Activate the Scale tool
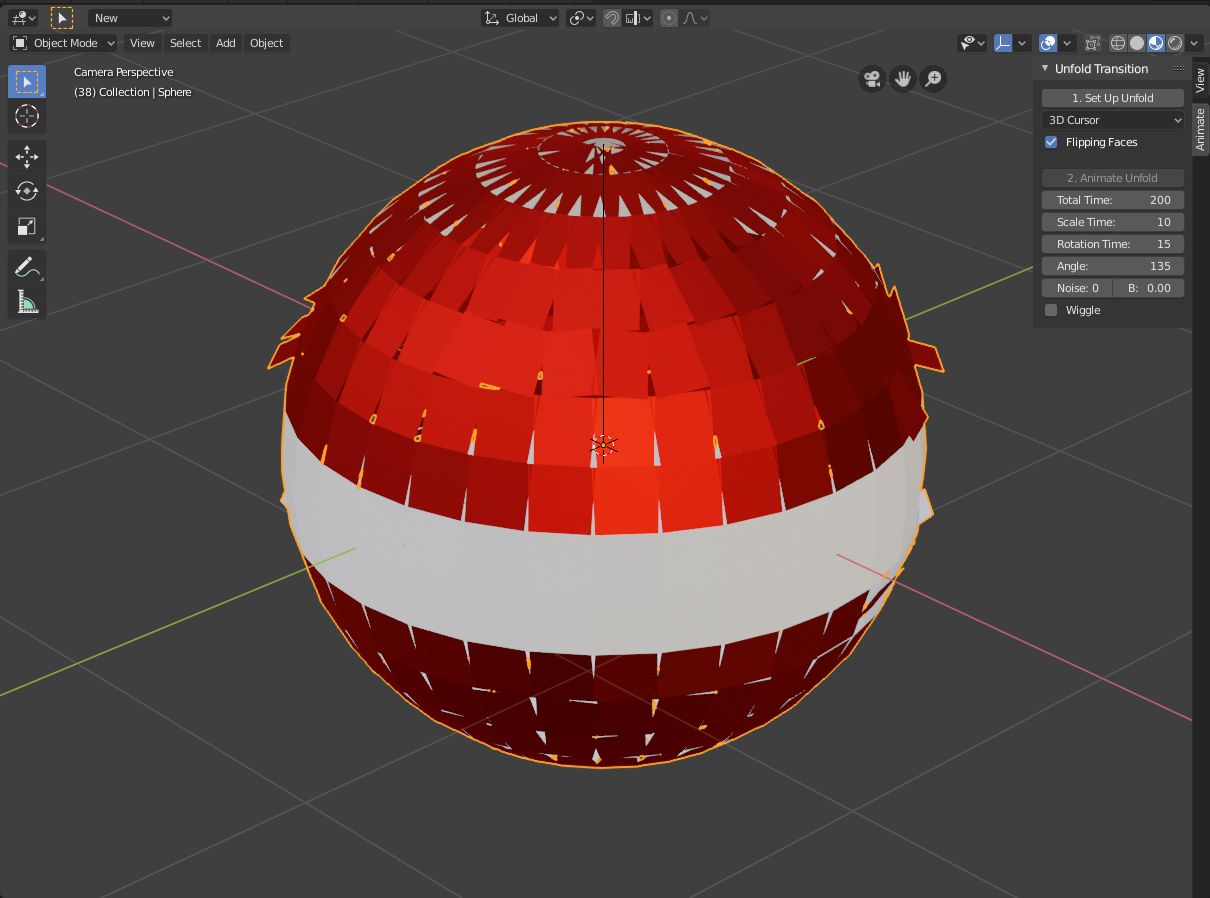 tap(26, 227)
